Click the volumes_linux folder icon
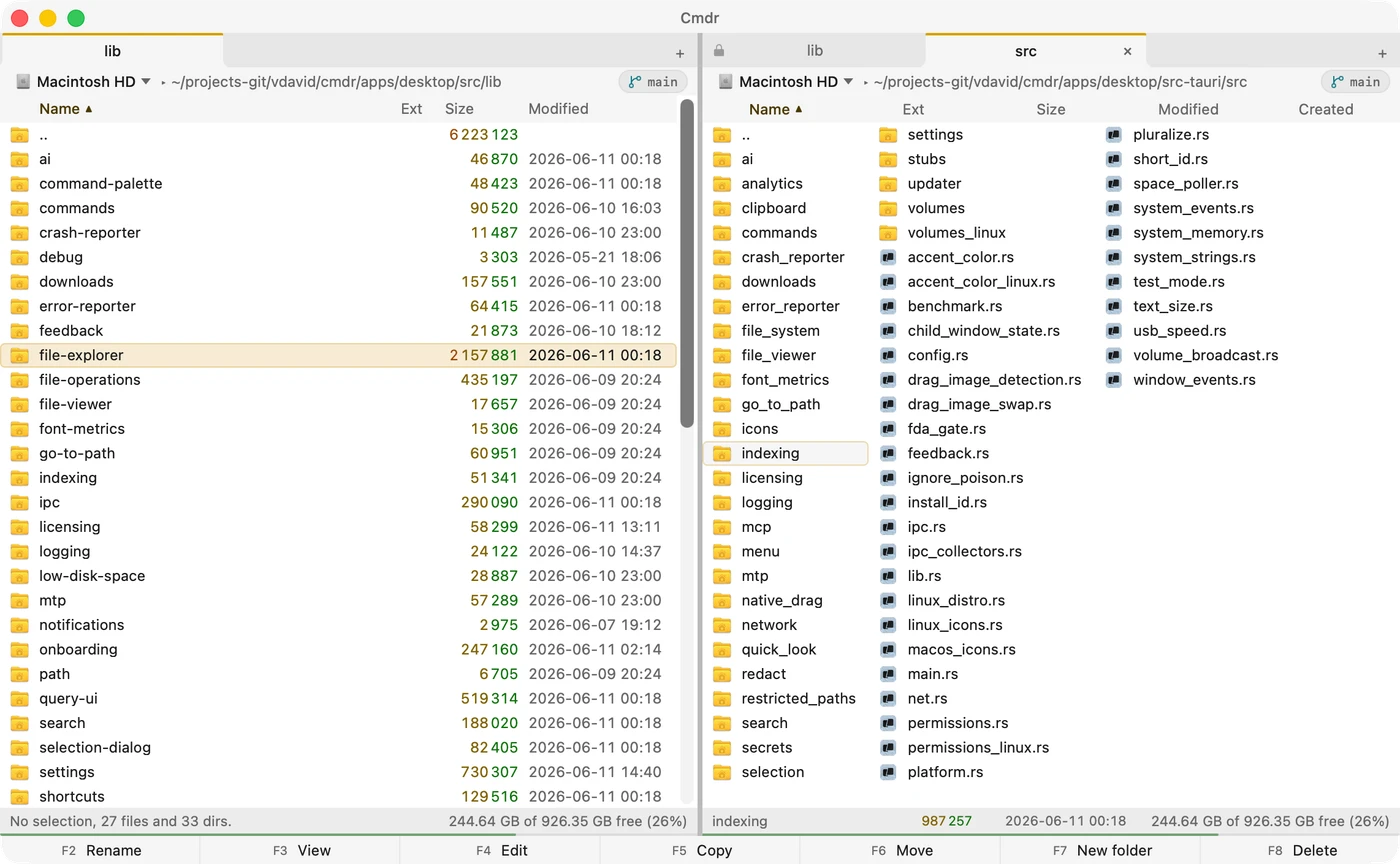Viewport: 1400px width, 864px height. pyautogui.click(x=888, y=233)
